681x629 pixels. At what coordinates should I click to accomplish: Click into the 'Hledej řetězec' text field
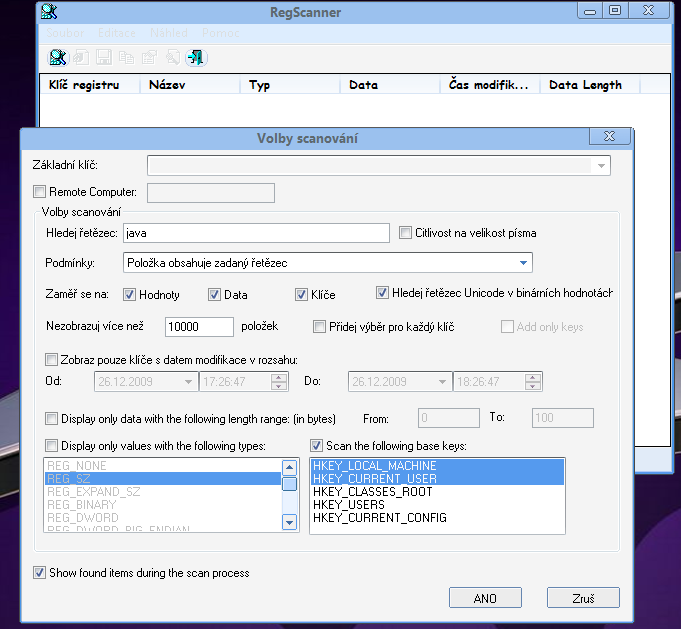pos(255,233)
